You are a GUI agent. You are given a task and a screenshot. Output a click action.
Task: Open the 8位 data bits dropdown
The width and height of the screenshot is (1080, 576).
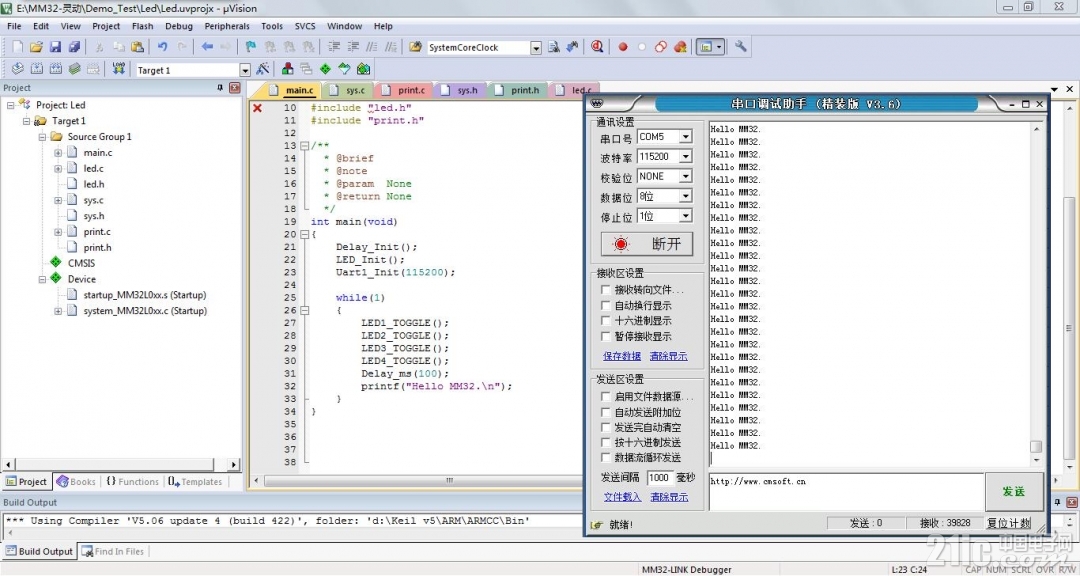tap(685, 196)
